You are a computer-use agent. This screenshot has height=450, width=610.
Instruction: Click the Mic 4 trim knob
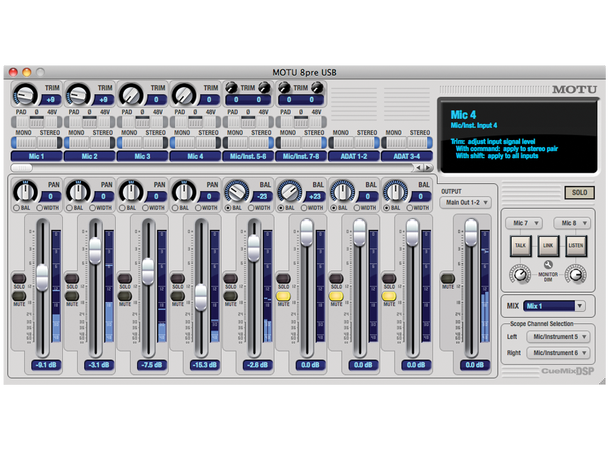click(184, 95)
